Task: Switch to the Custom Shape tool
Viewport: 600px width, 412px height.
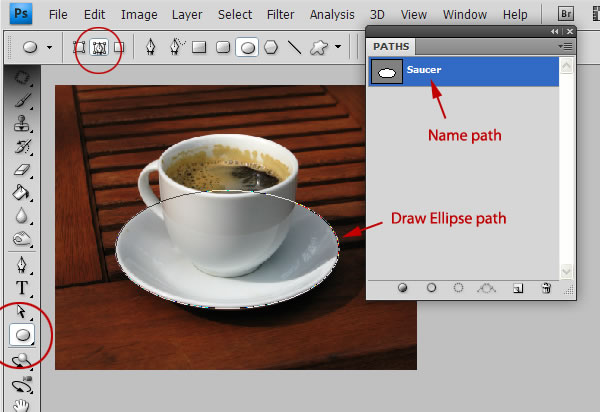Action: tap(319, 47)
